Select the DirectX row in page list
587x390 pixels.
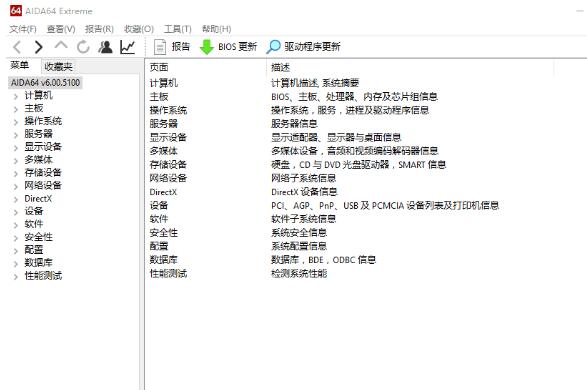coord(163,192)
